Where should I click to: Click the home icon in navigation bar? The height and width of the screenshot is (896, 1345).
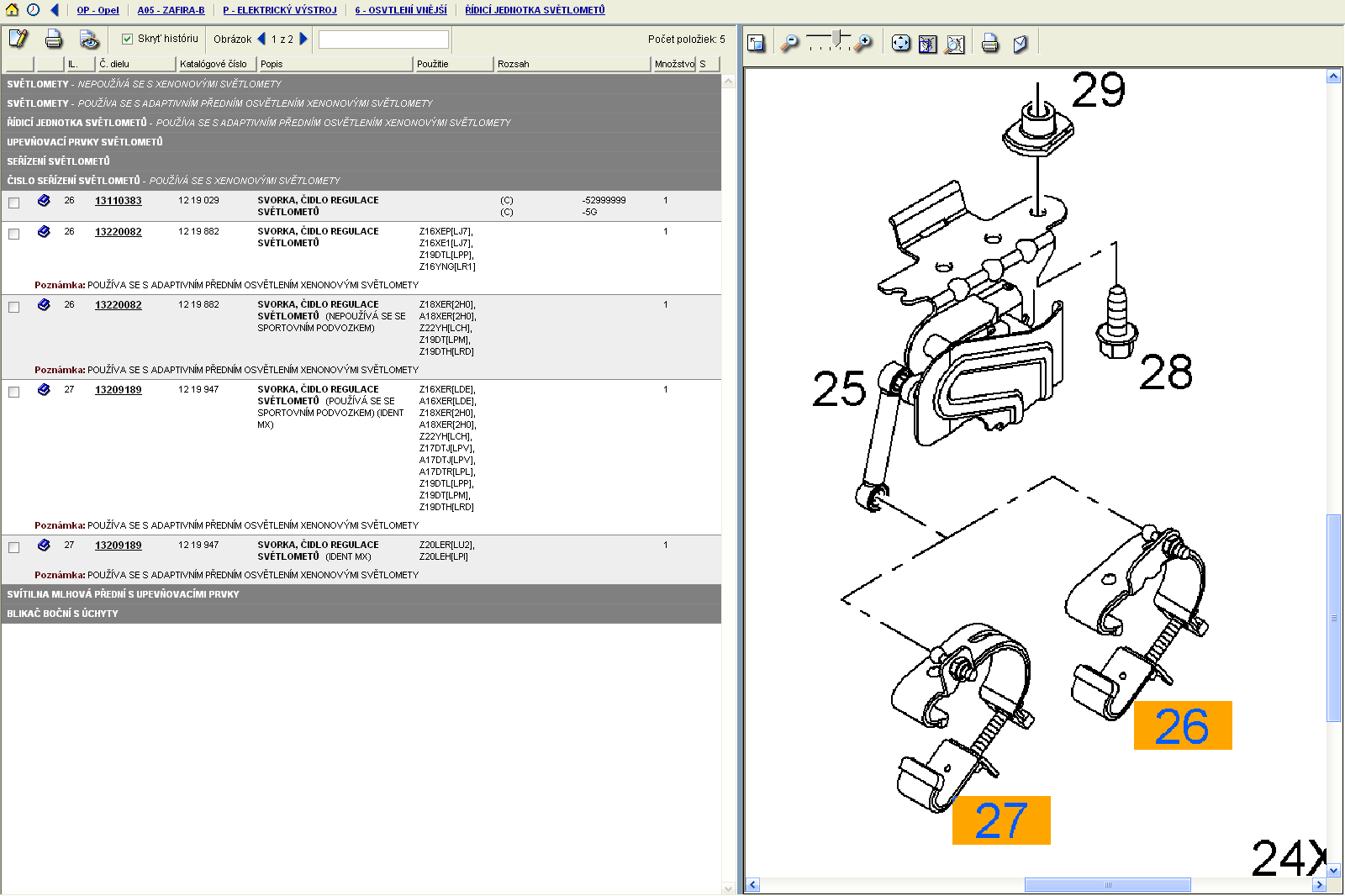(12, 10)
